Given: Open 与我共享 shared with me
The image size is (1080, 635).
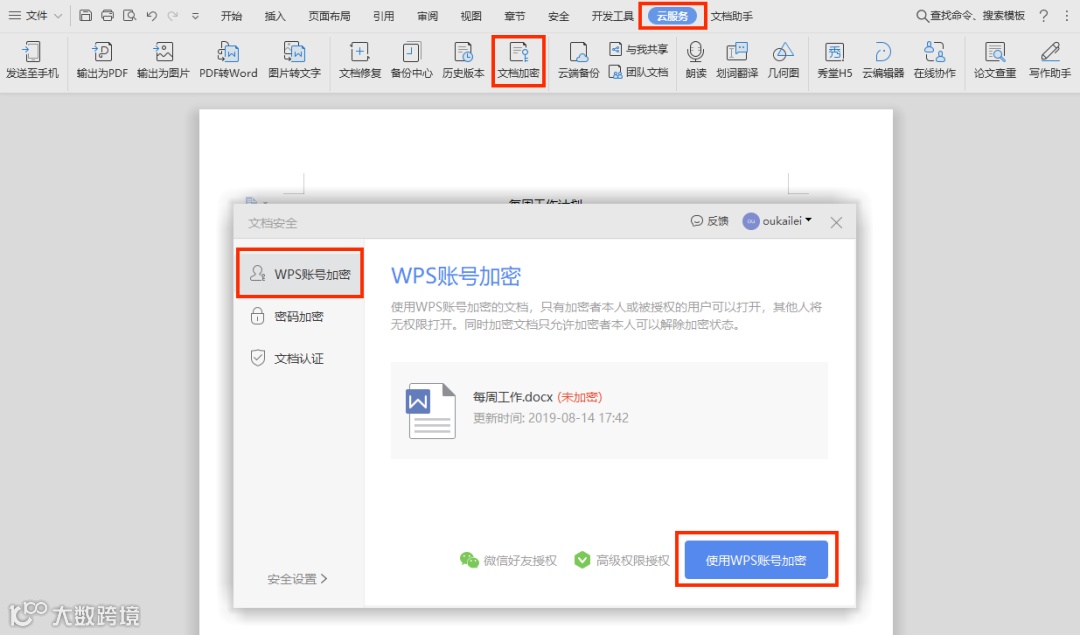Looking at the screenshot, I should pyautogui.click(x=638, y=49).
